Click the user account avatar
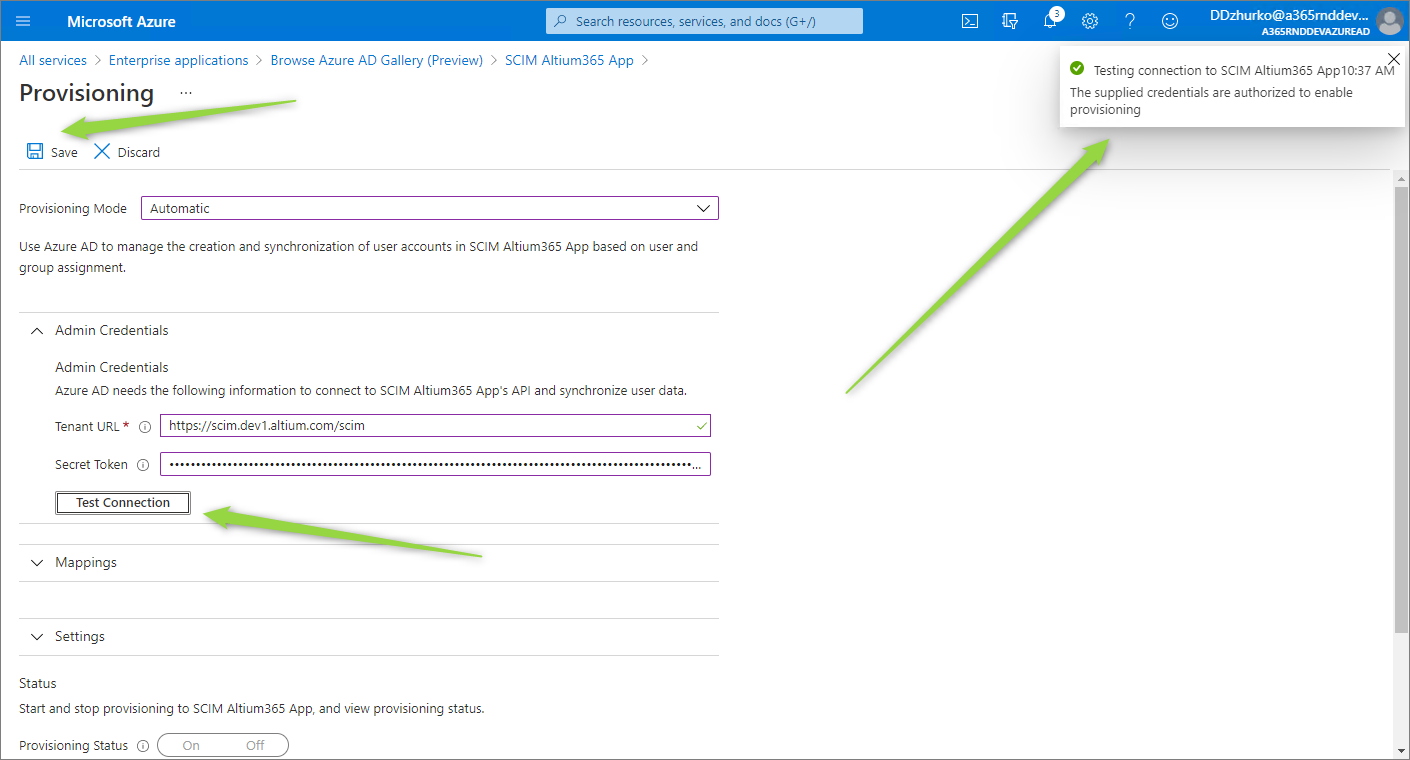Screen dimensions: 1410x760 (x=1389, y=21)
